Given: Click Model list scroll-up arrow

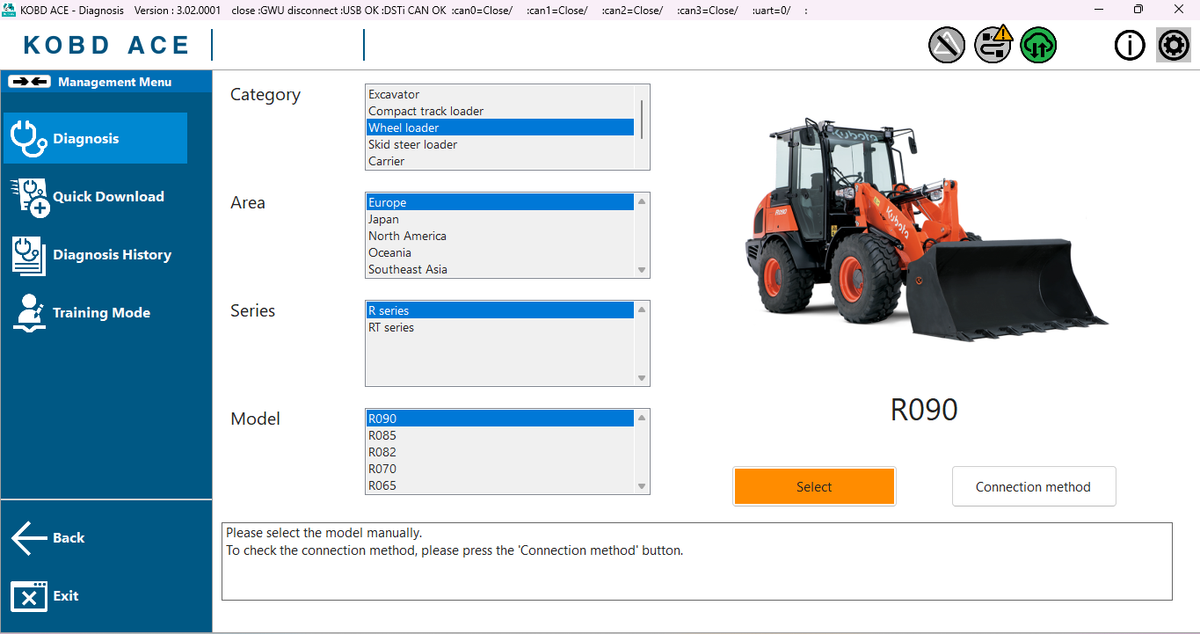Looking at the screenshot, I should (642, 417).
